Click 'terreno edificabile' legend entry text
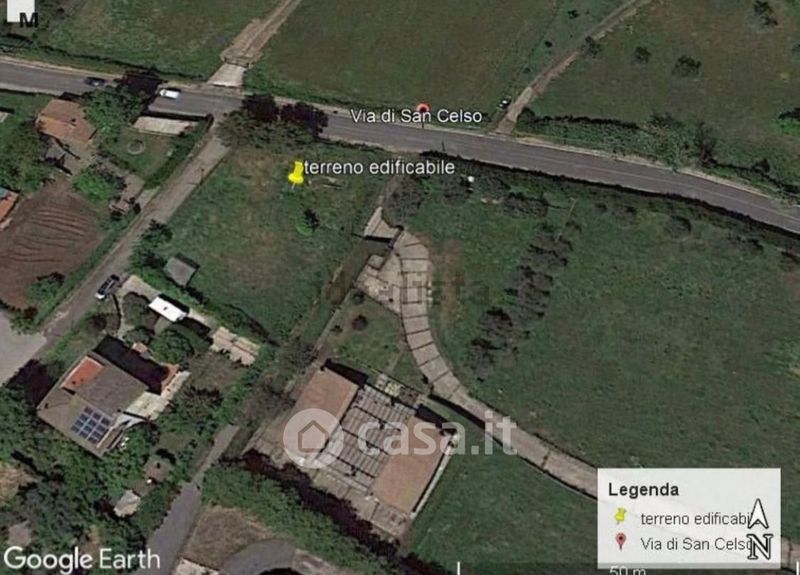 [x=694, y=519]
